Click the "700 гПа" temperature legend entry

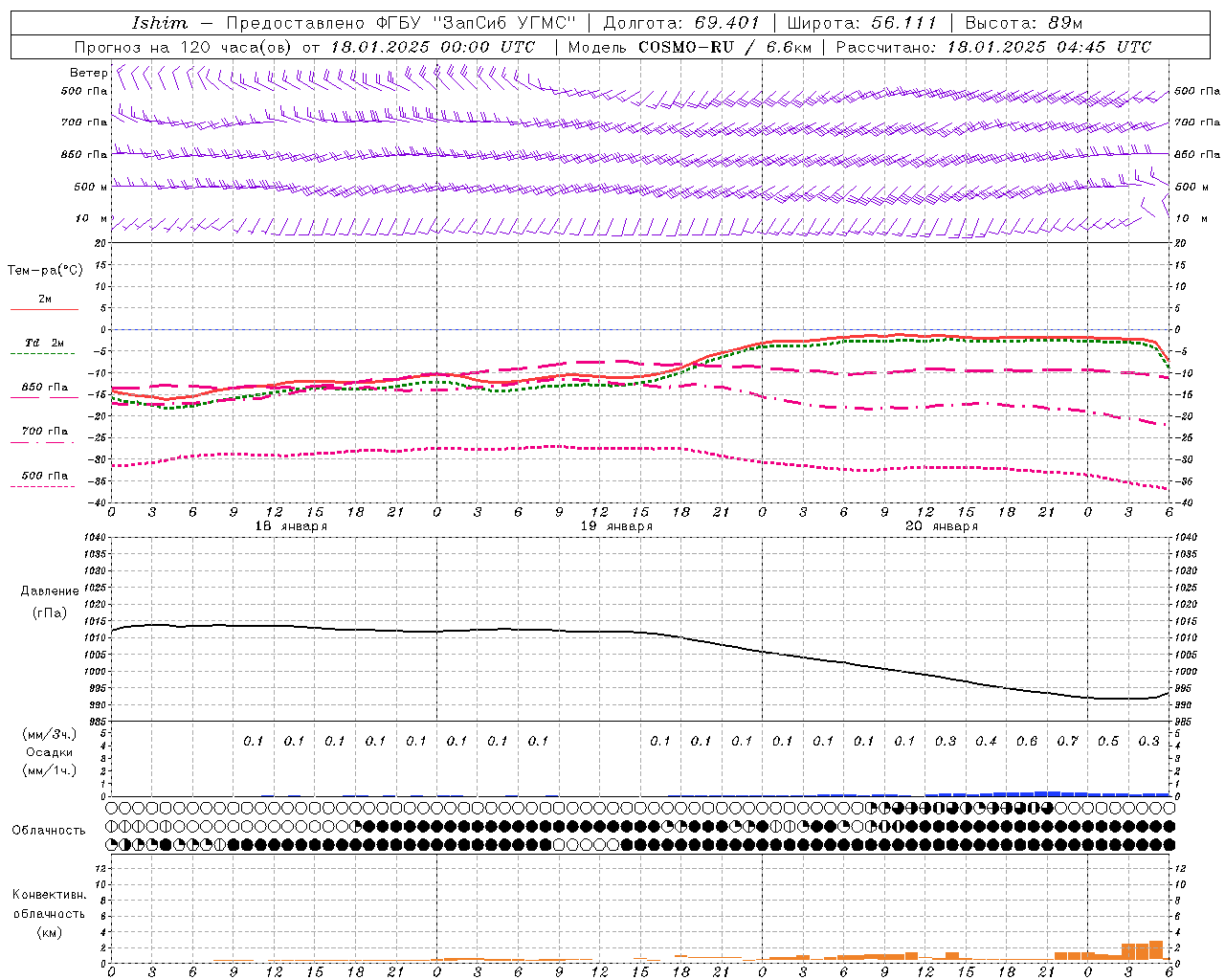point(45,432)
